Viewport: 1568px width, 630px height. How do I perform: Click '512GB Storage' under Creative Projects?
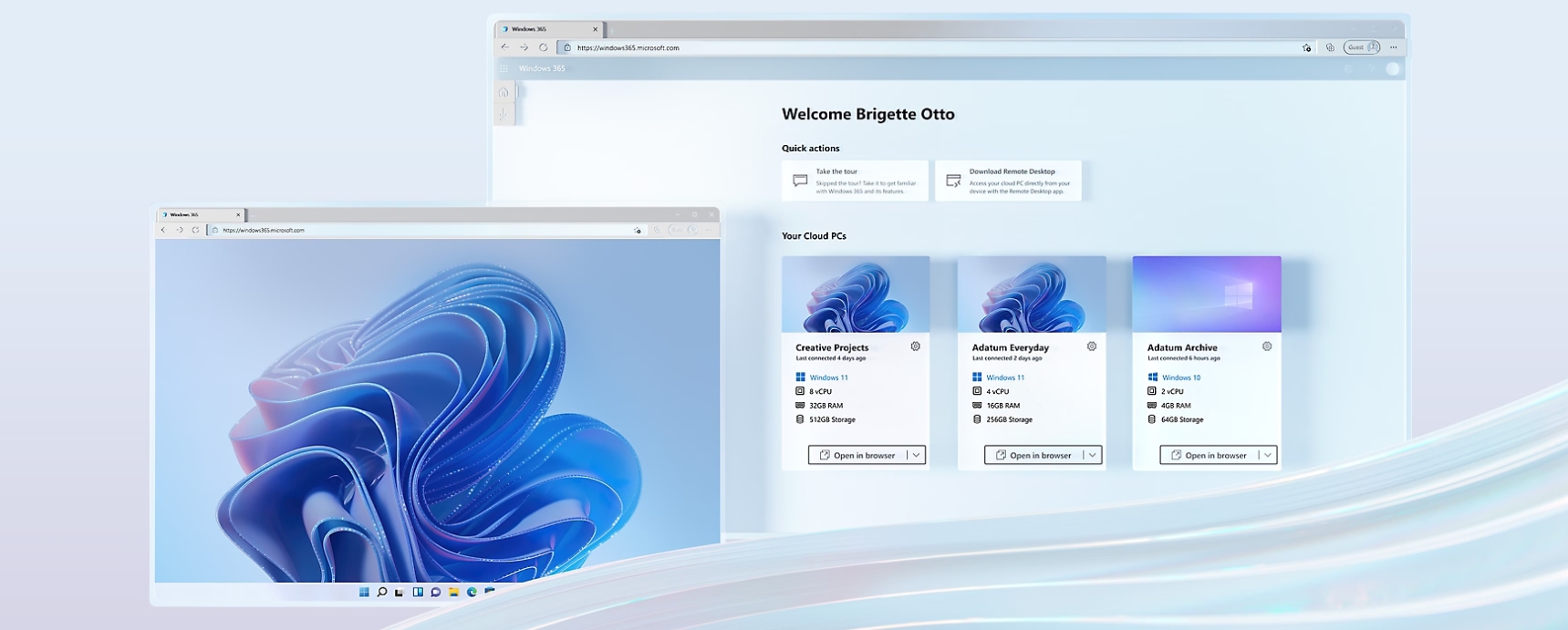[x=832, y=419]
